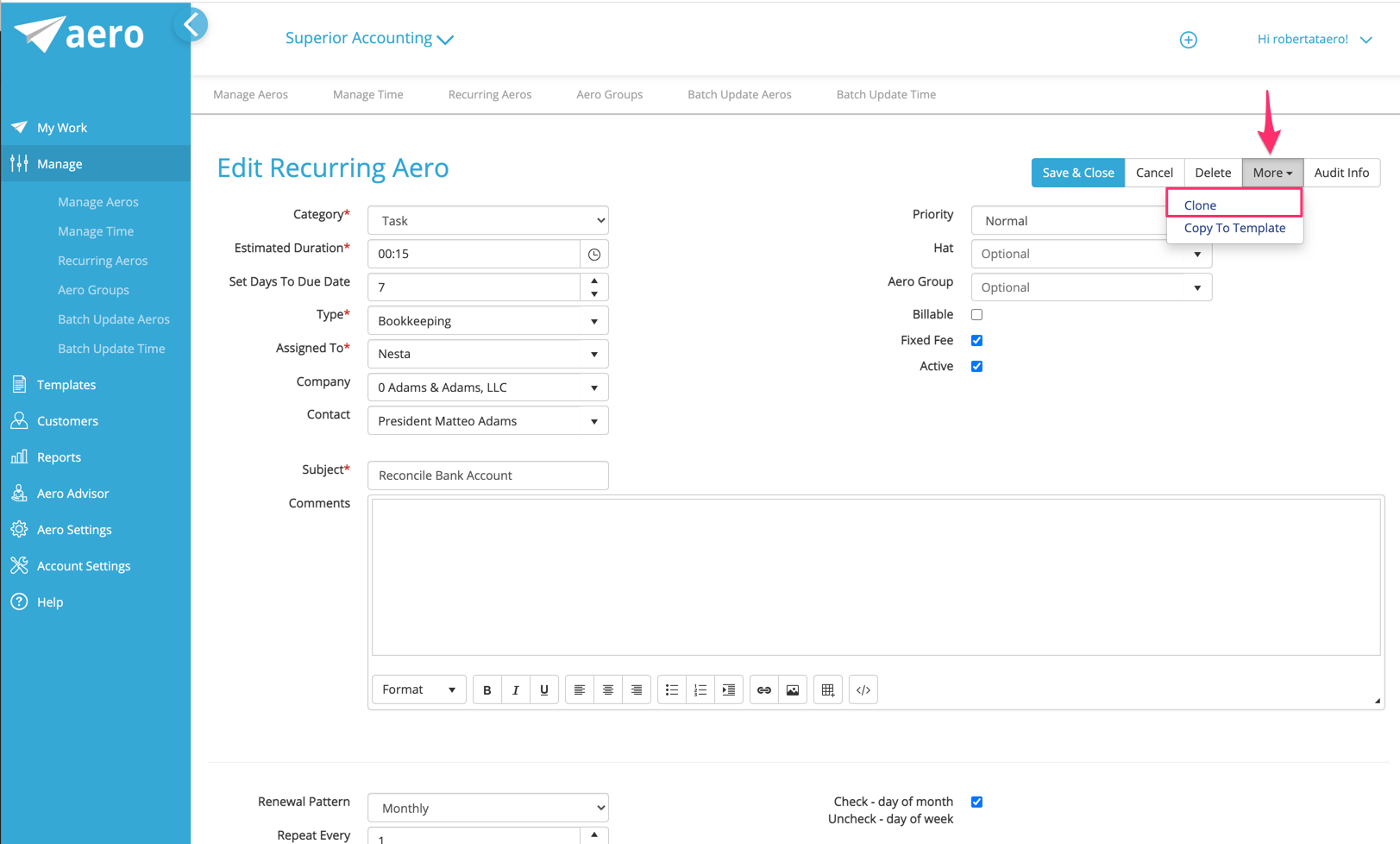This screenshot has height=844, width=1400.
Task: Center align comment text
Action: [608, 690]
